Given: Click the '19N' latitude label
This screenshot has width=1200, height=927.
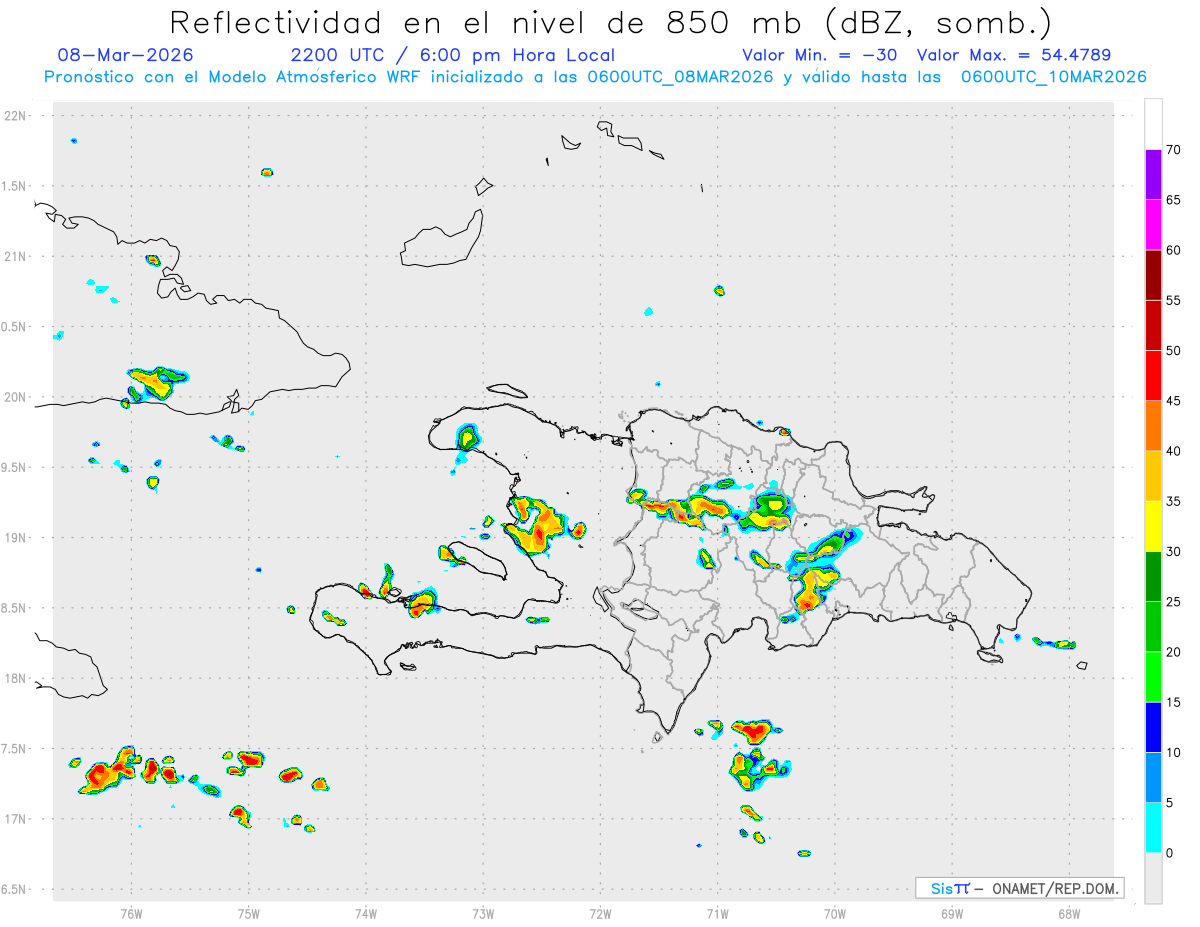Looking at the screenshot, I should tap(16, 538).
